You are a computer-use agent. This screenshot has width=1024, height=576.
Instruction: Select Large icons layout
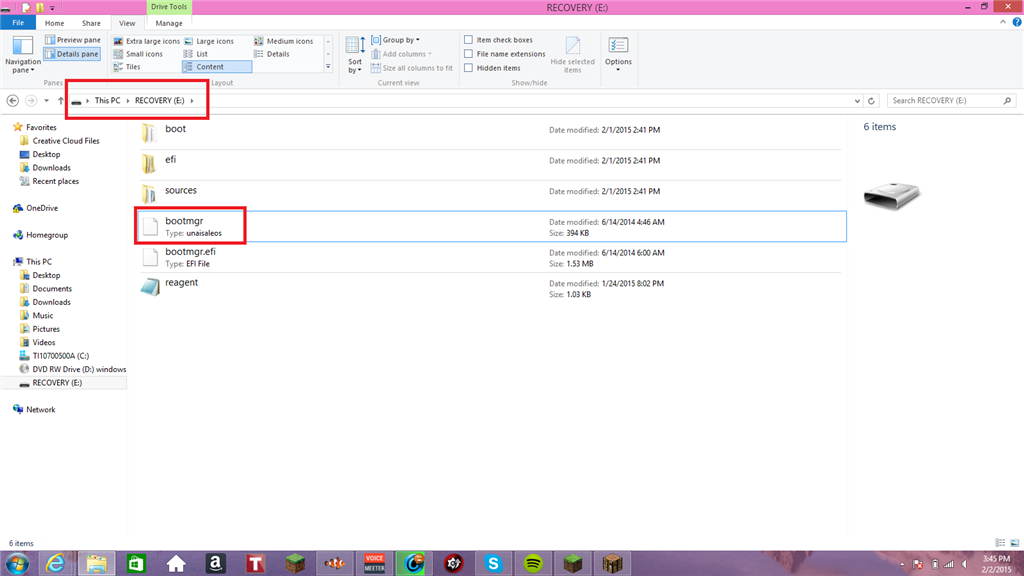pos(209,41)
